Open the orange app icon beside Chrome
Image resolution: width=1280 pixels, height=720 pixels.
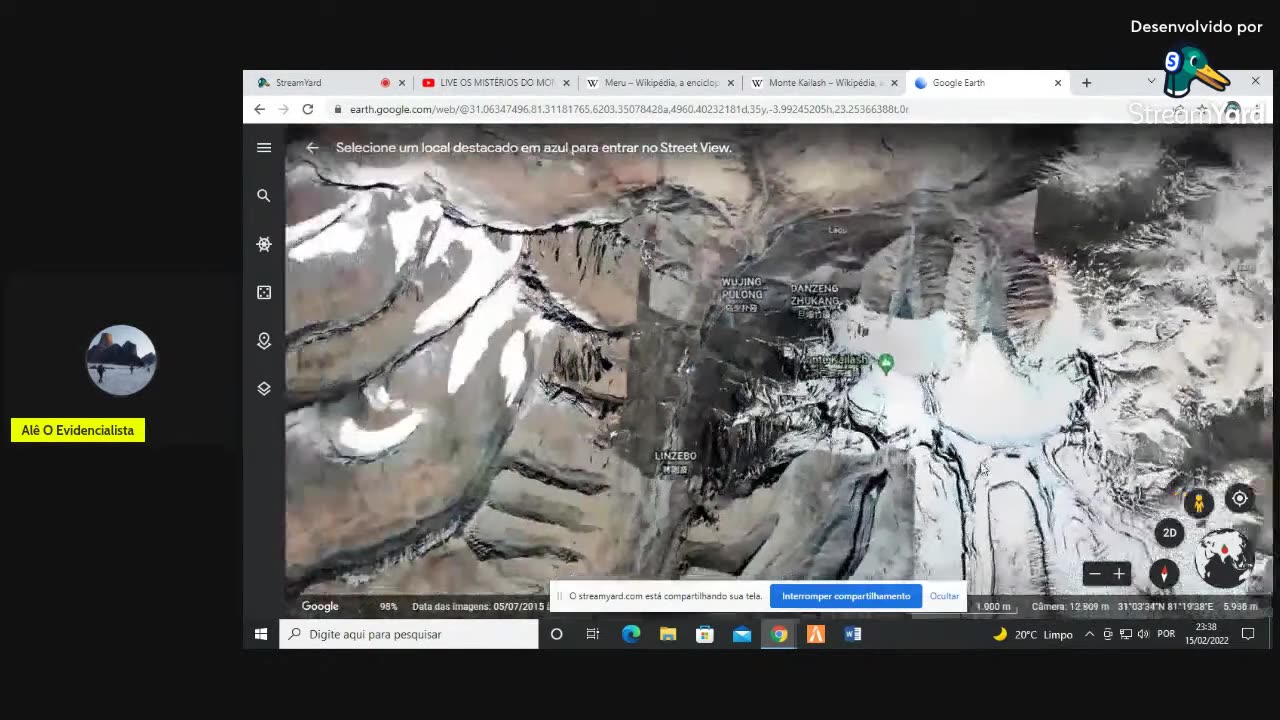pyautogui.click(x=816, y=634)
